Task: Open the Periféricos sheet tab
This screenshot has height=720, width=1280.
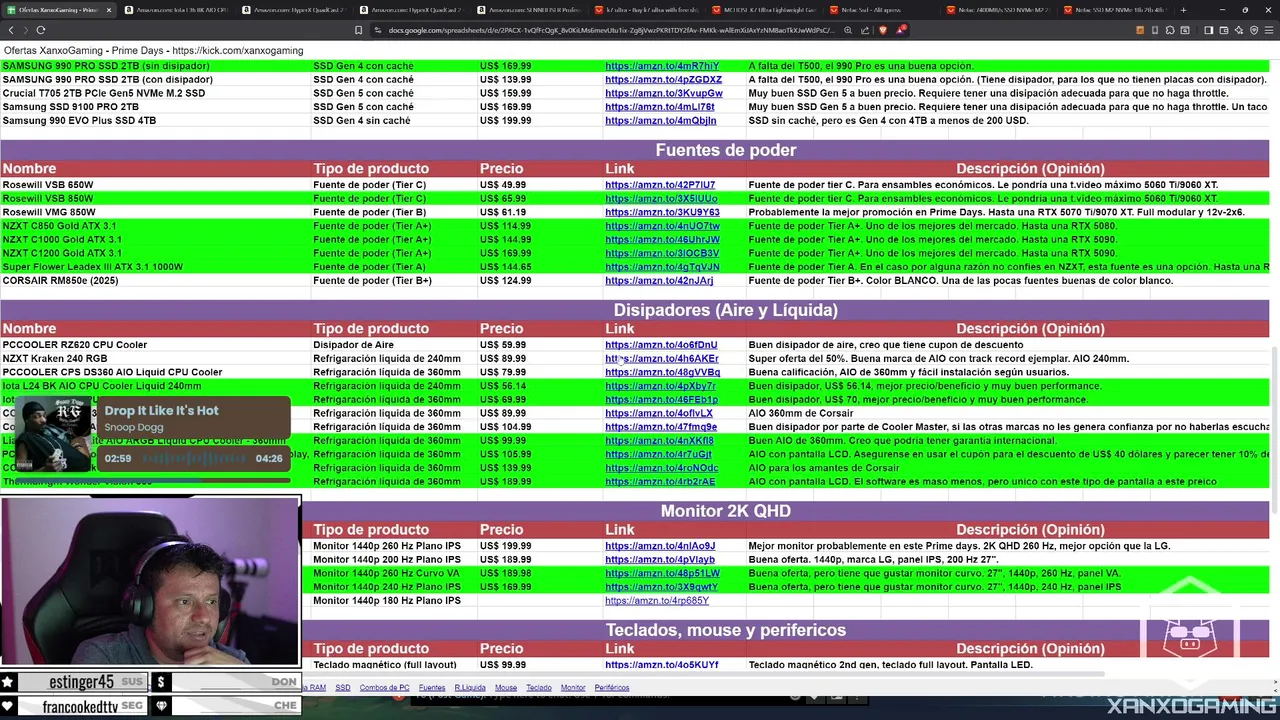Action: click(x=612, y=688)
